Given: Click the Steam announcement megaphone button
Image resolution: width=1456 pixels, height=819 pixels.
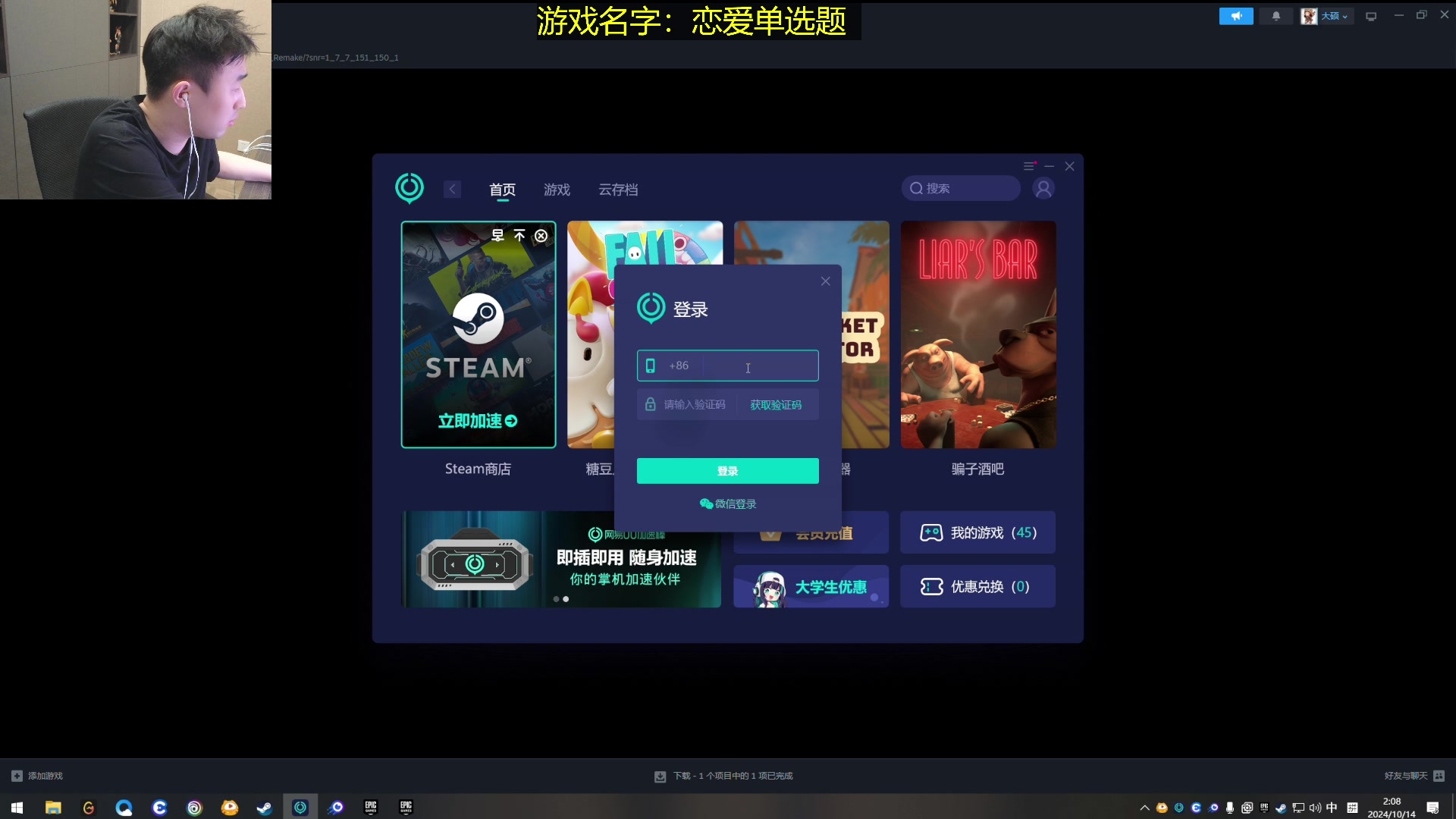Looking at the screenshot, I should (1236, 16).
